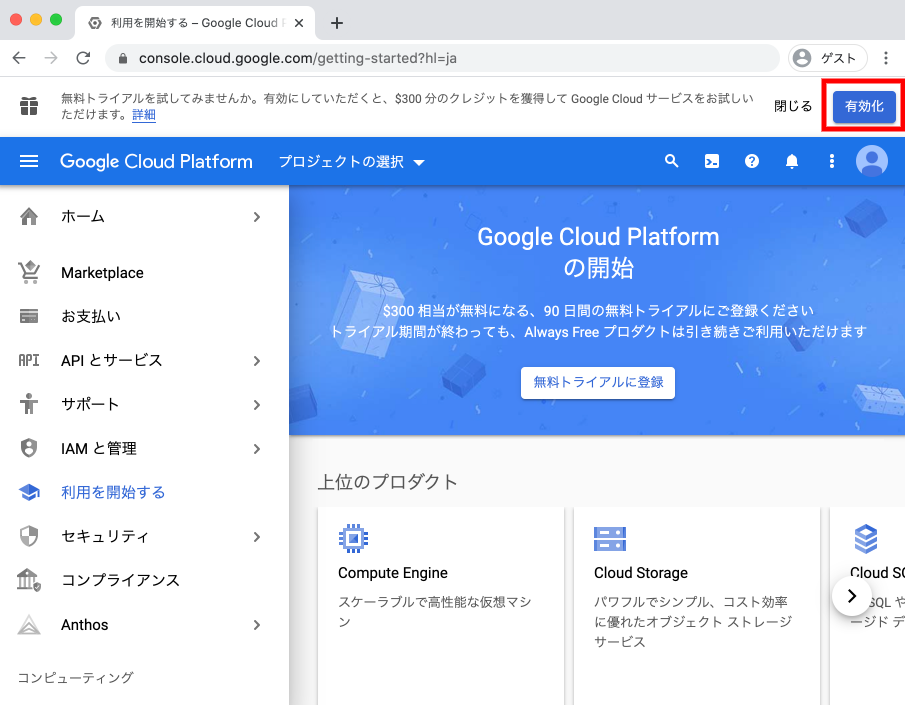Close the Google Cloud browser tab
Image resolution: width=905 pixels, height=705 pixels.
tap(299, 23)
